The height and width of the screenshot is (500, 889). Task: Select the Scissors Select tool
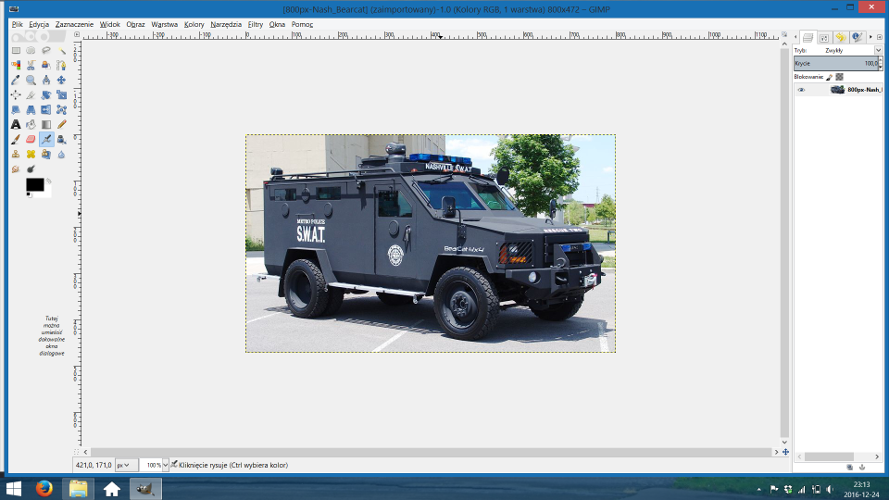(x=31, y=65)
